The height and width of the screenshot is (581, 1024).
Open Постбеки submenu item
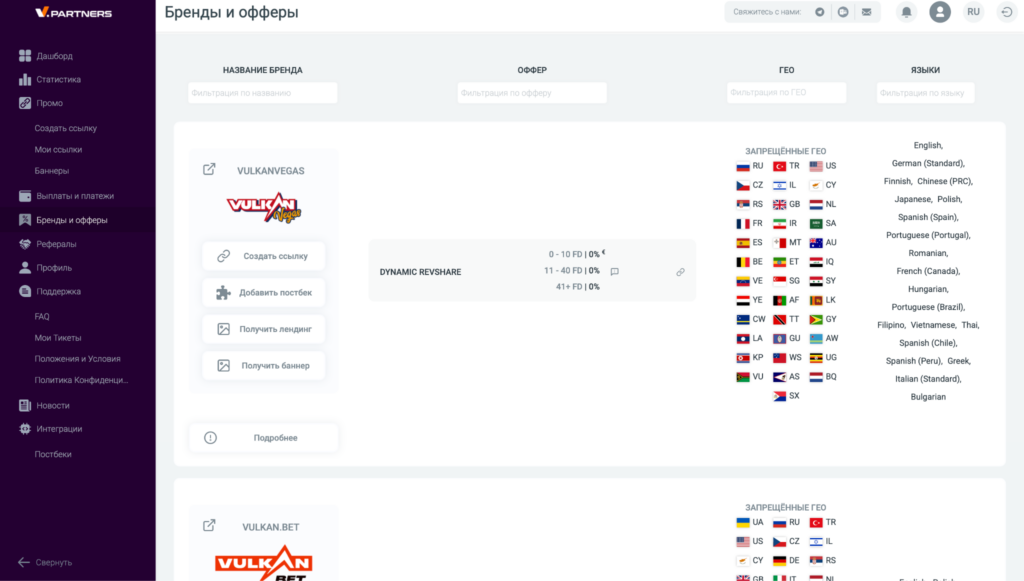click(x=53, y=454)
